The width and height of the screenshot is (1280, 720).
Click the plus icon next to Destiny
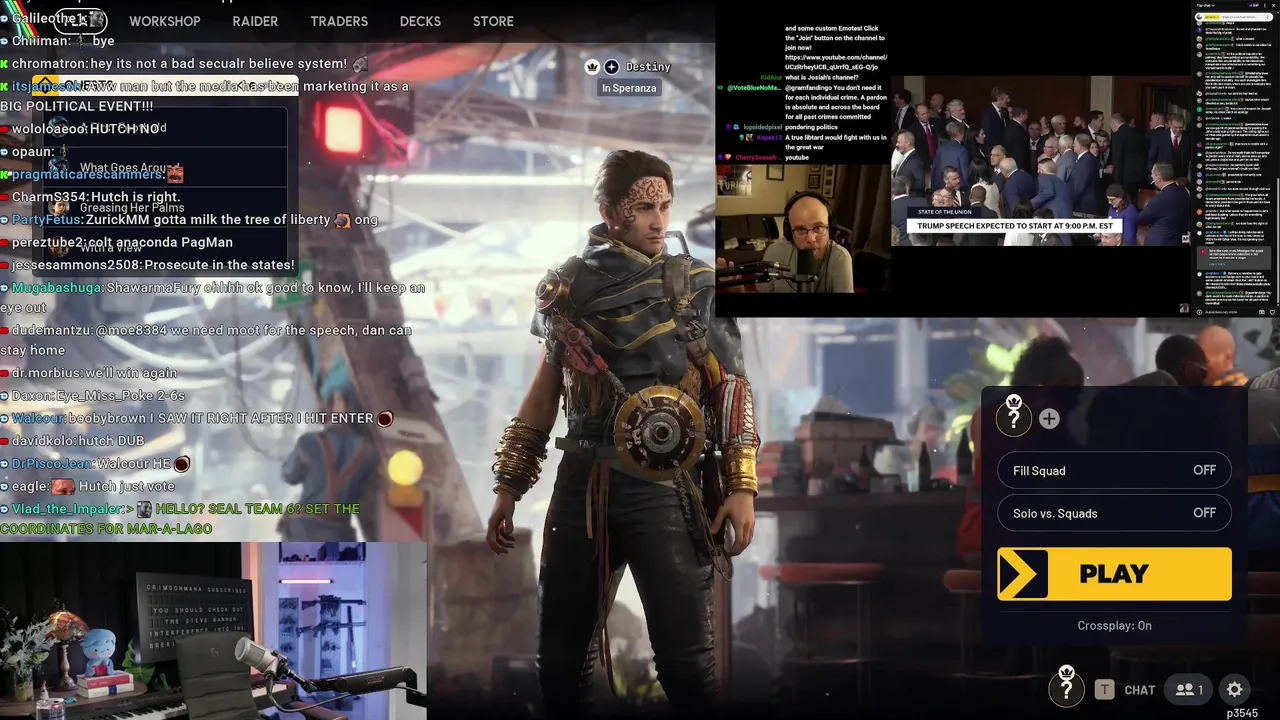611,67
